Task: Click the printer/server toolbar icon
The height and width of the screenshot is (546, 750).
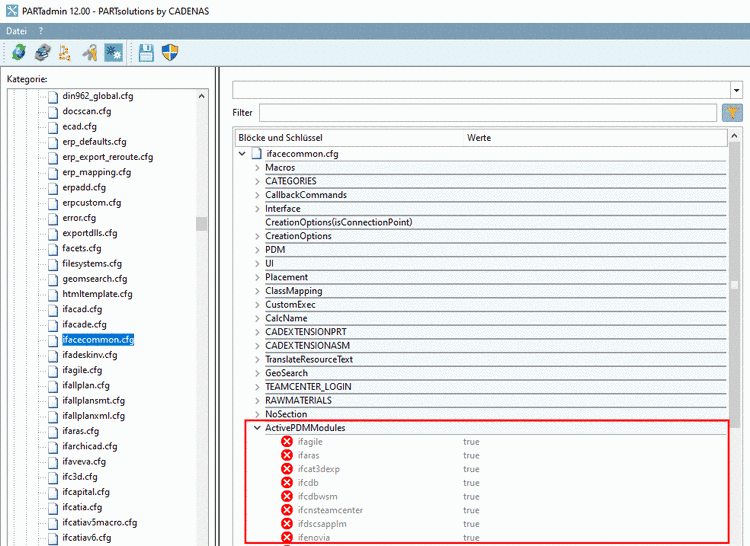Action: coord(43,52)
